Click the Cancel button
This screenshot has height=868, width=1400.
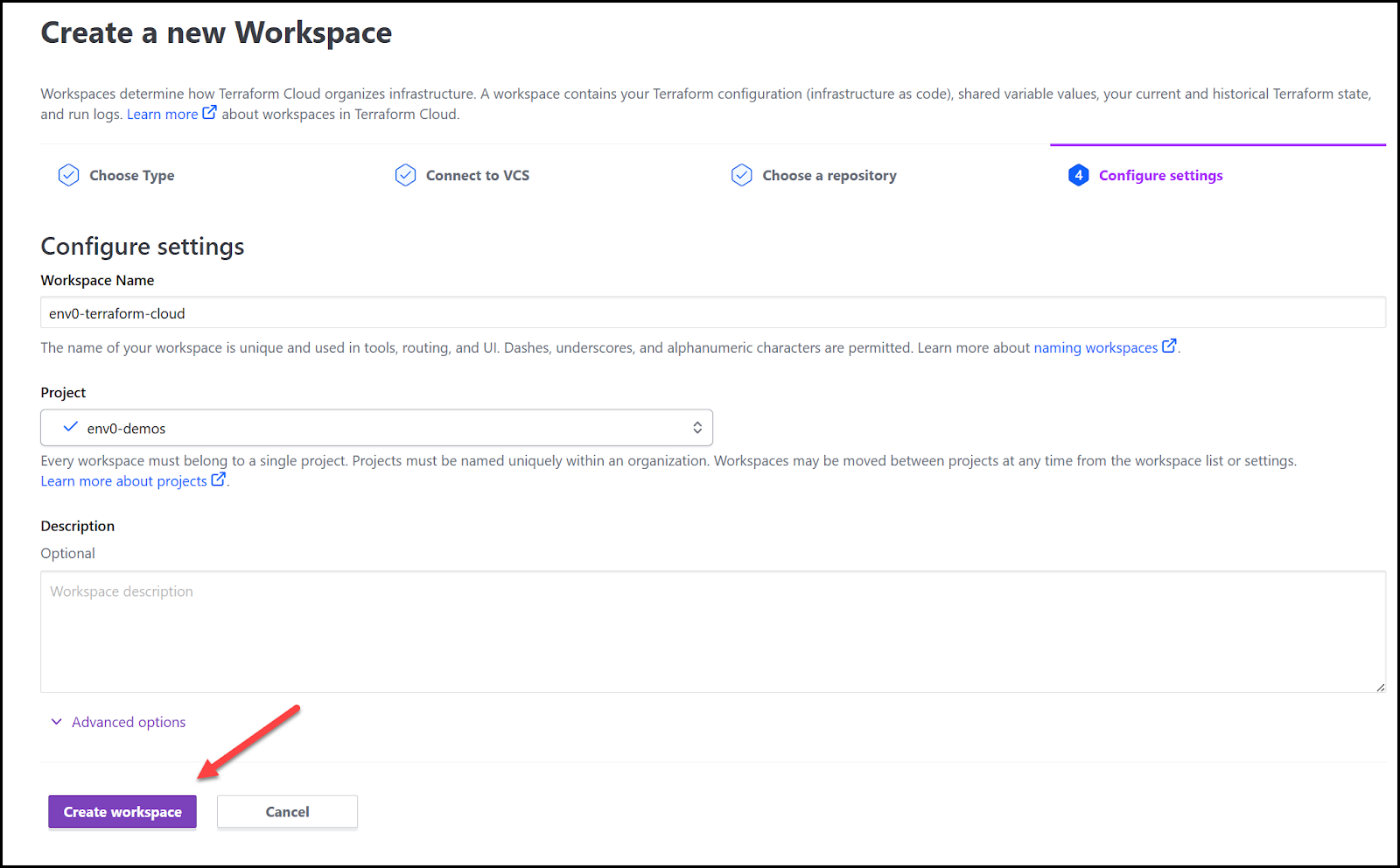click(287, 811)
